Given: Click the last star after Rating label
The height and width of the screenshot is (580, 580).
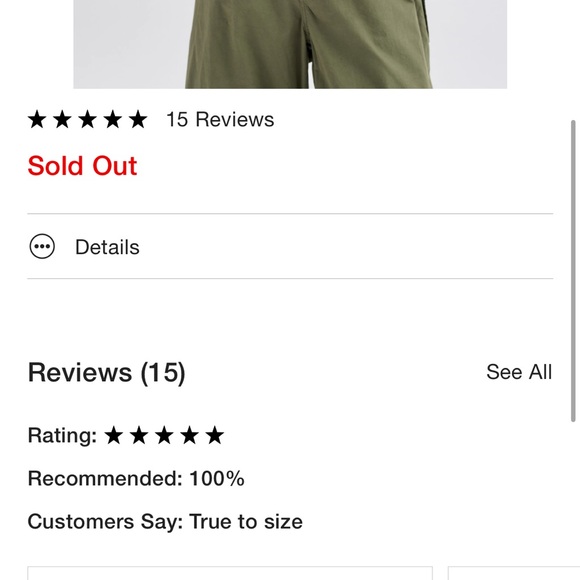Looking at the screenshot, I should [215, 435].
